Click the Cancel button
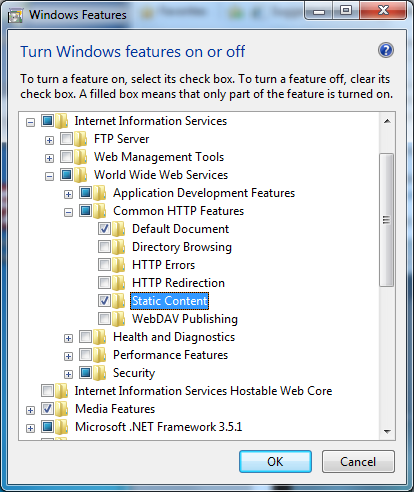This screenshot has height=492, width=414. pyautogui.click(x=358, y=462)
